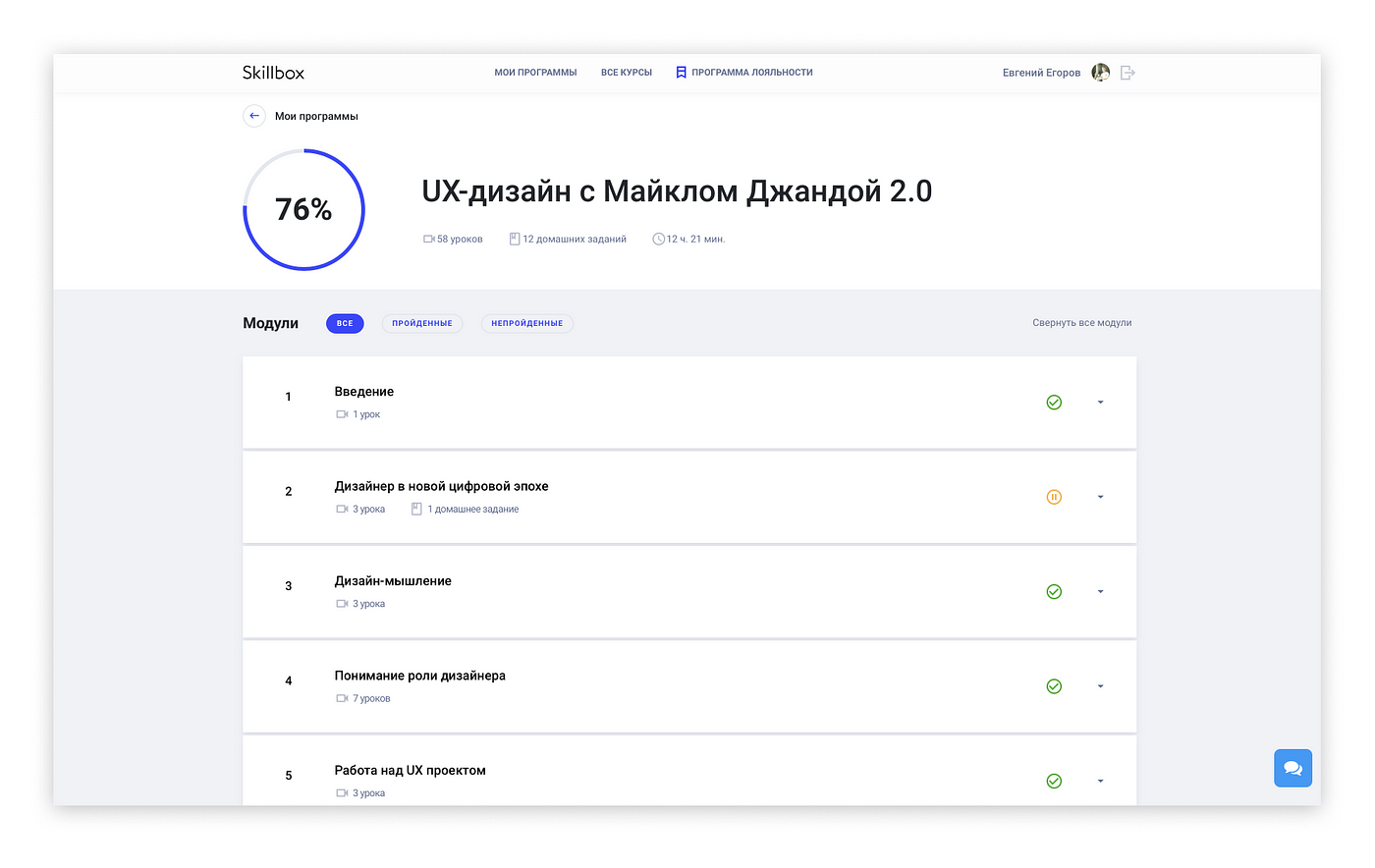The image size is (1375, 868).
Task: Click video icon under Дизайн-мышление
Action: point(342,604)
